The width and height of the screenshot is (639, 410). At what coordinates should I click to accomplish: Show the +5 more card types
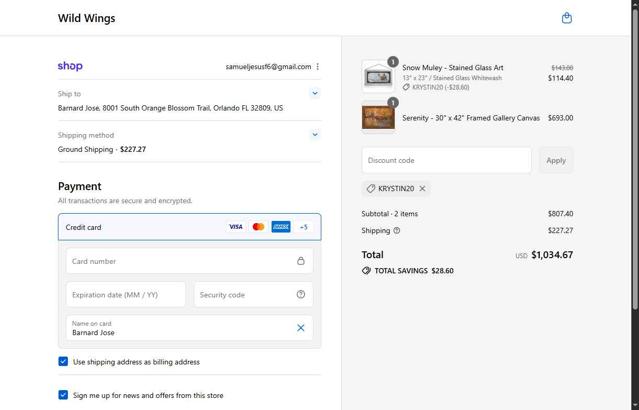[x=304, y=227]
